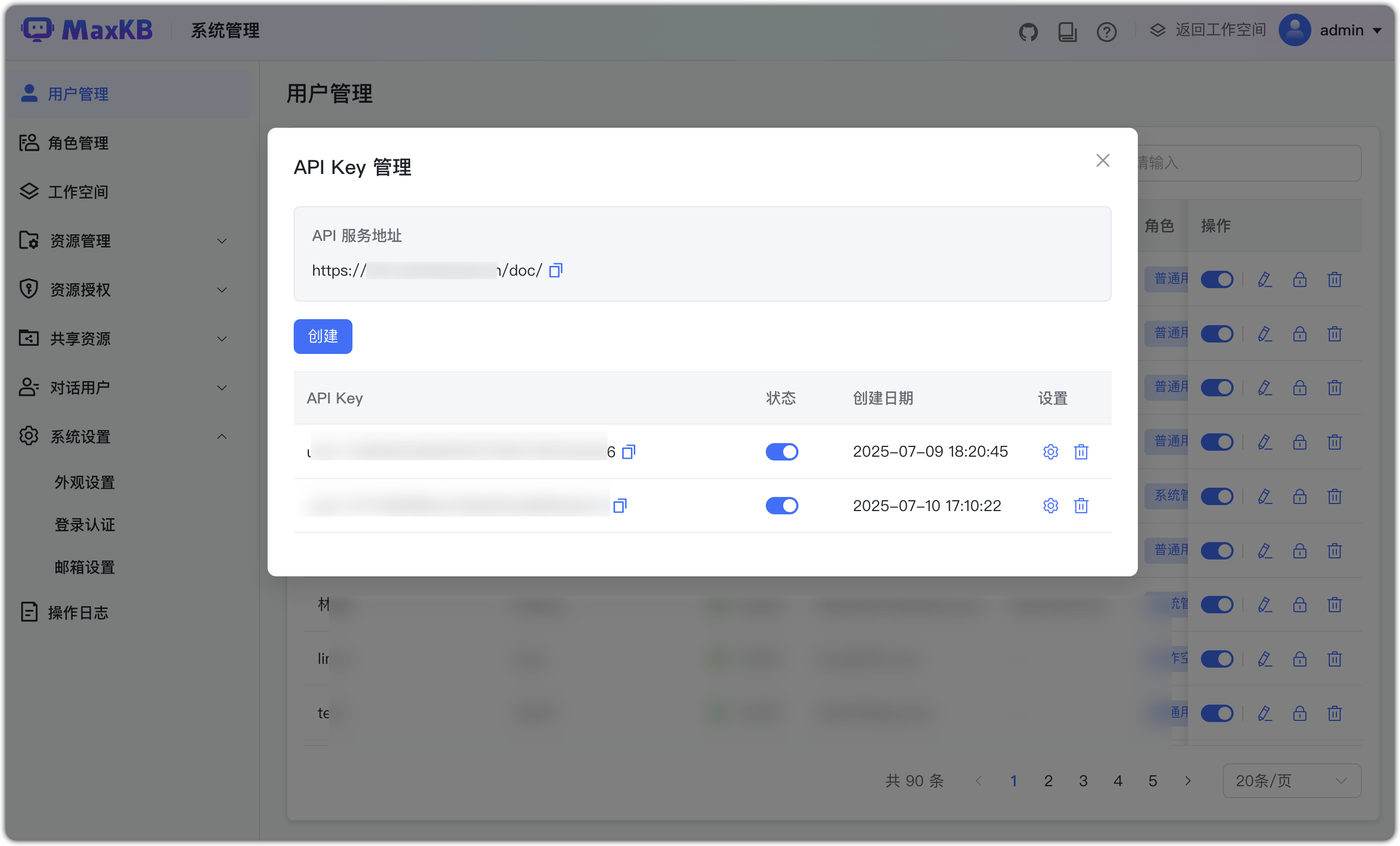Open 外观设置 submenu item

pos(85,482)
